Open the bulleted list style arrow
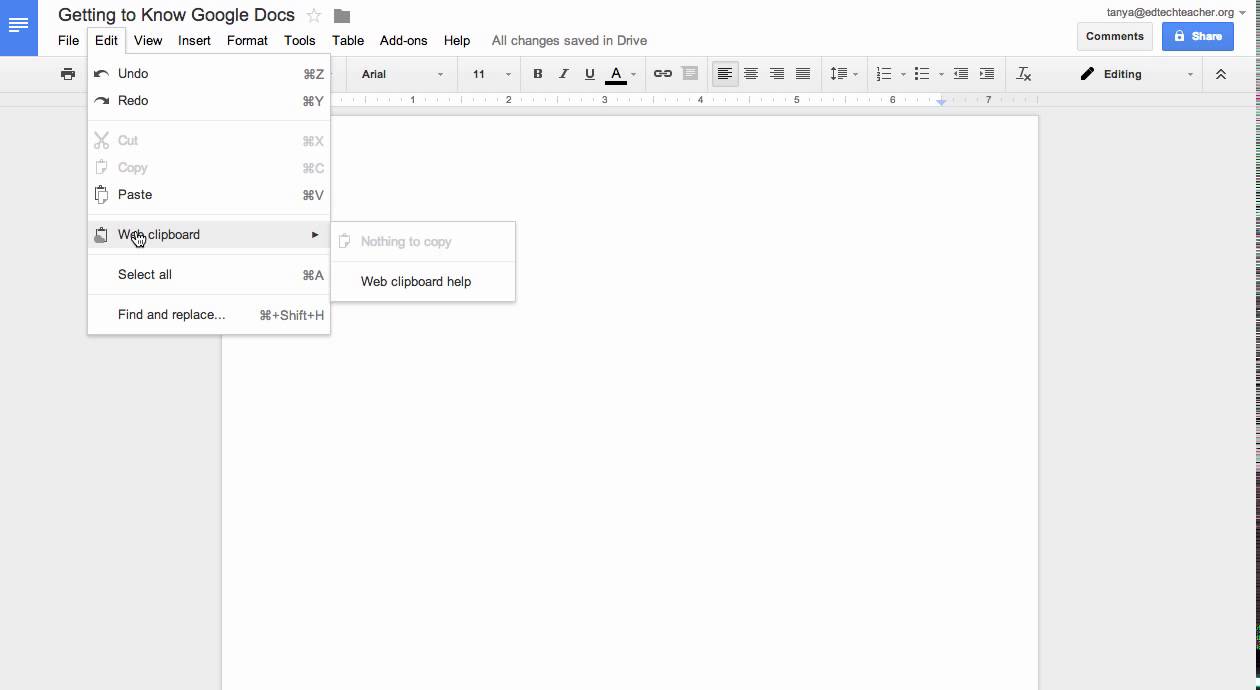1260x690 pixels. 941,74
